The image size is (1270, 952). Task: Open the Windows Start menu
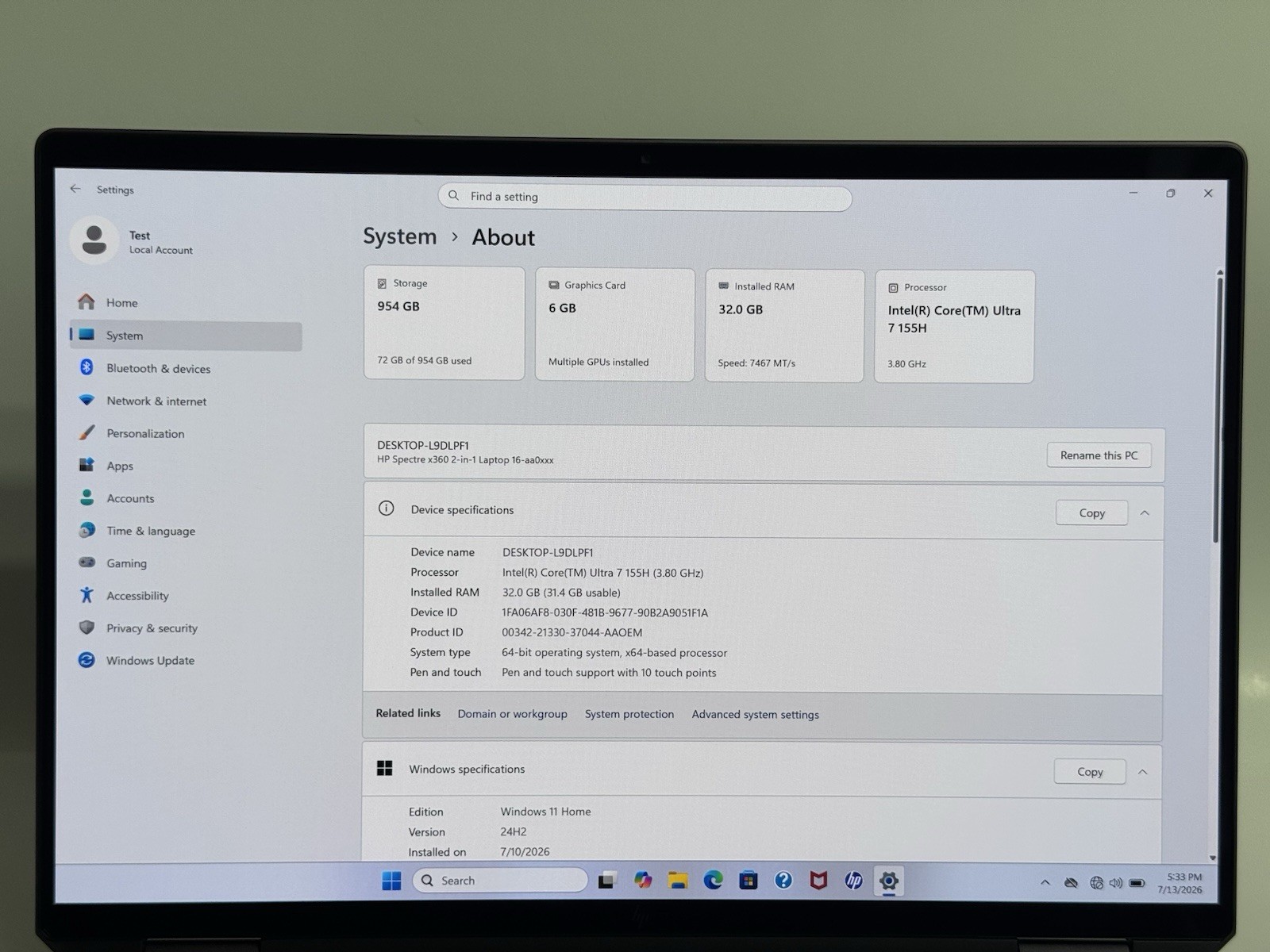pyautogui.click(x=391, y=881)
